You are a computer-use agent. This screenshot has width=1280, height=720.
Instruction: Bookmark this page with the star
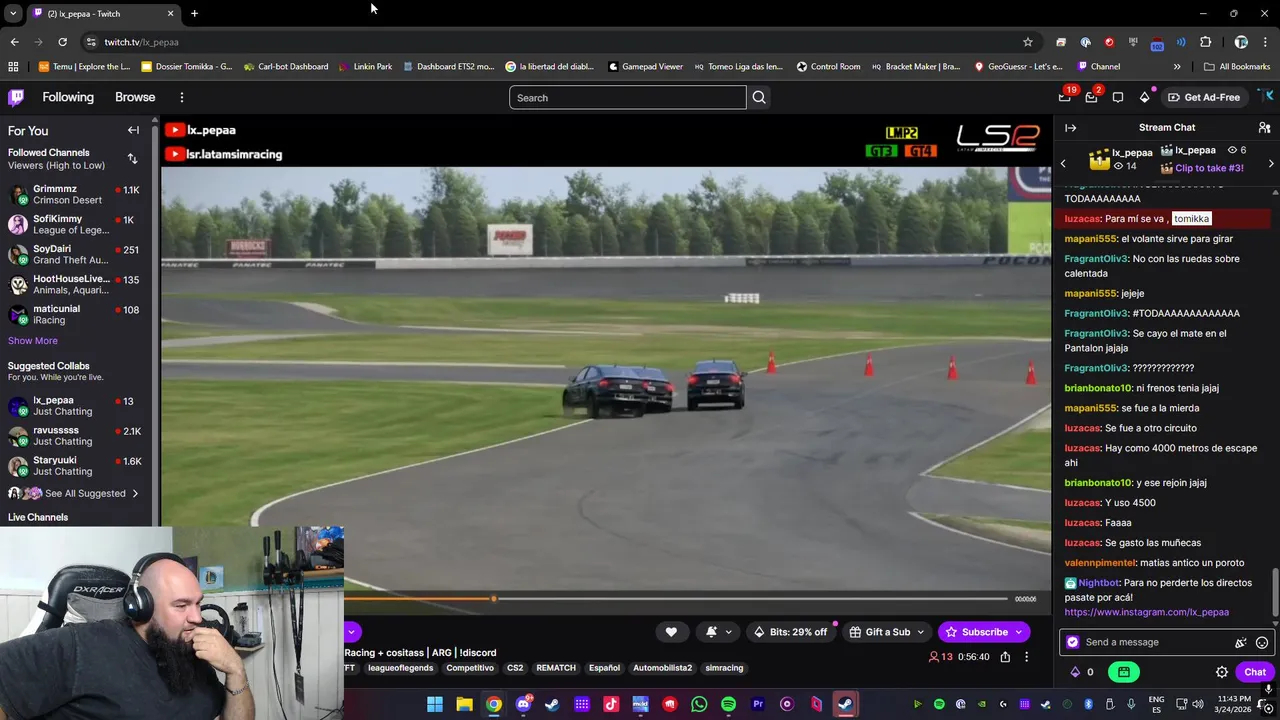coord(1027,42)
